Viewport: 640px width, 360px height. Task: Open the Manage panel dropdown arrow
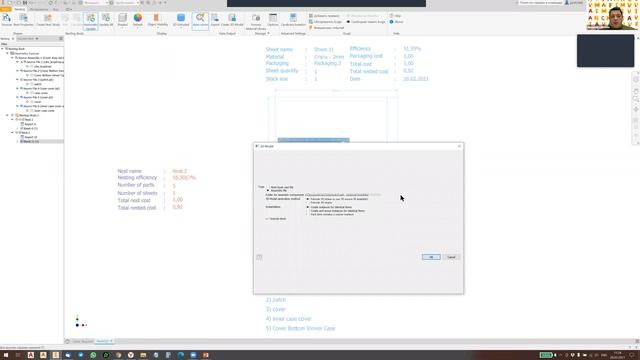268,33
